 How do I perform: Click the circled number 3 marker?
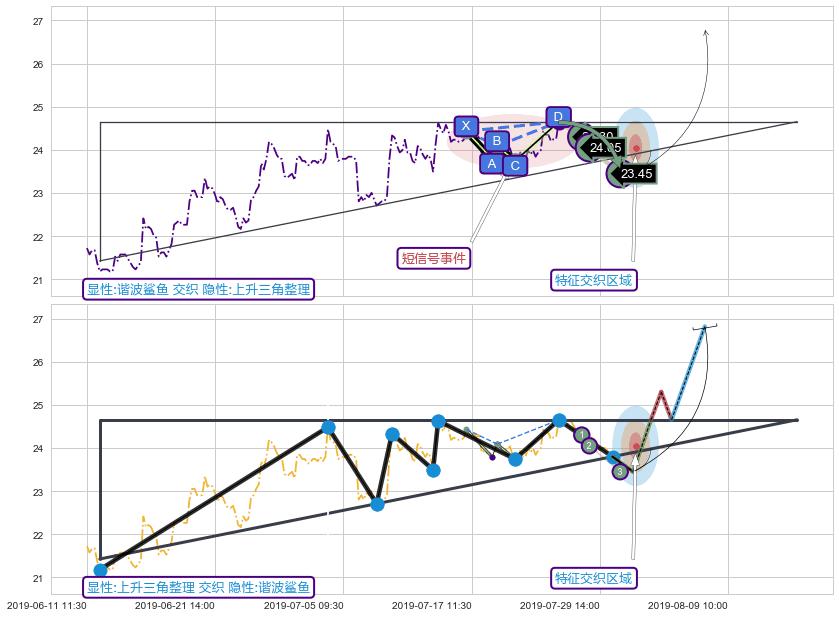(620, 471)
